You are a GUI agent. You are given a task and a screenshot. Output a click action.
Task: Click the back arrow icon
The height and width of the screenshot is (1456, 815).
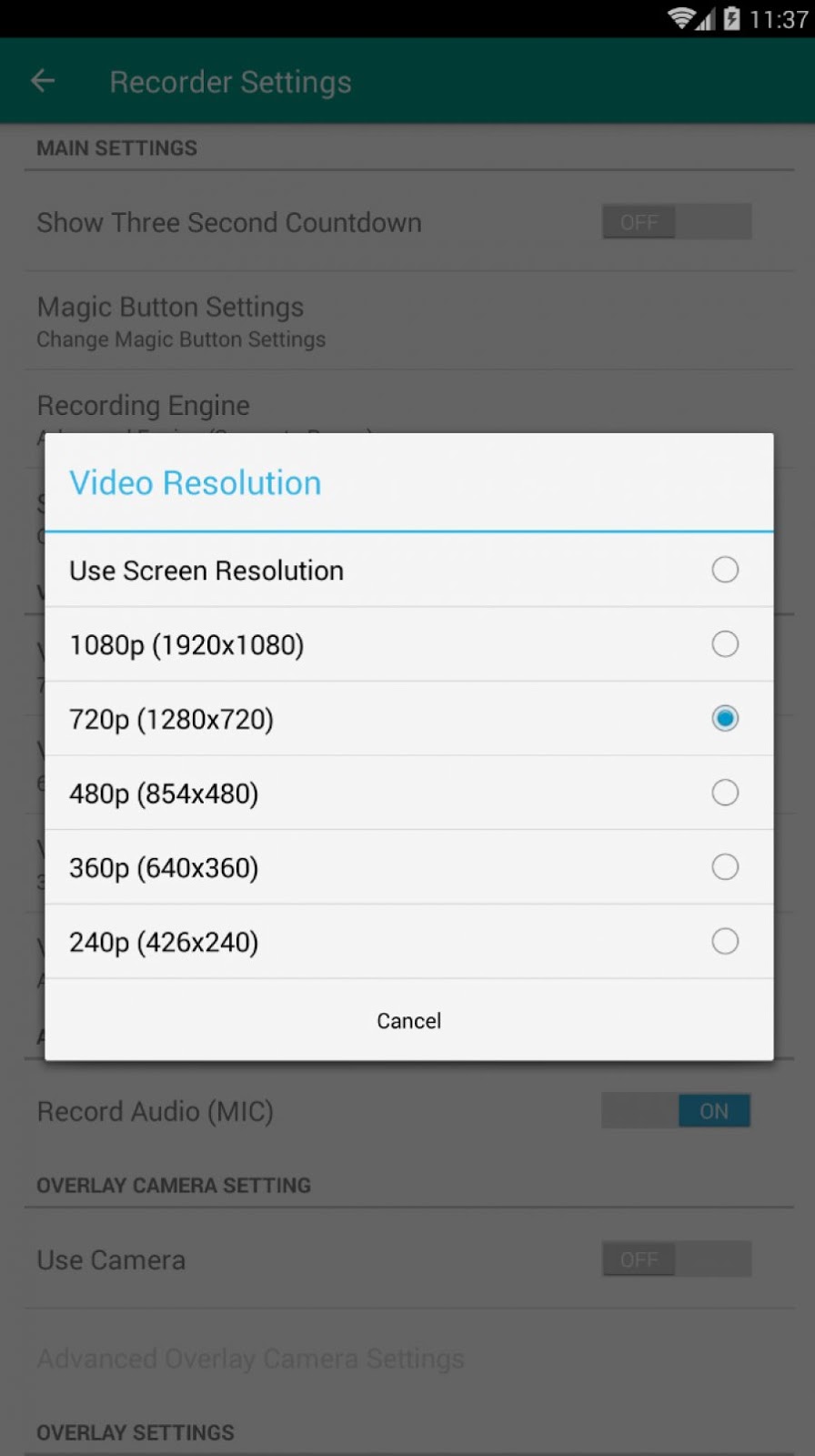(x=43, y=80)
